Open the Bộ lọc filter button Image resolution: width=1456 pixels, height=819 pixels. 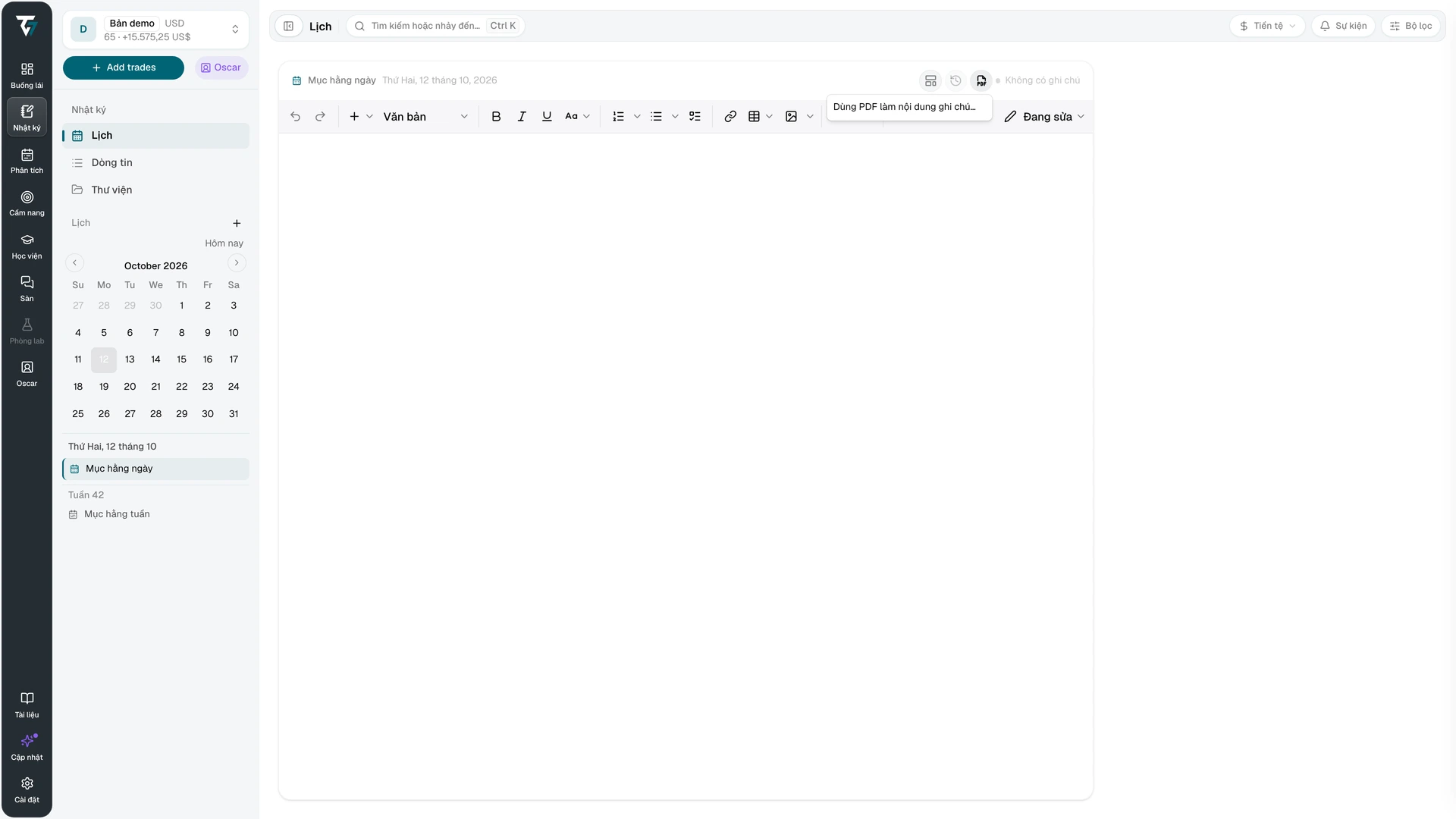[x=1410, y=26]
